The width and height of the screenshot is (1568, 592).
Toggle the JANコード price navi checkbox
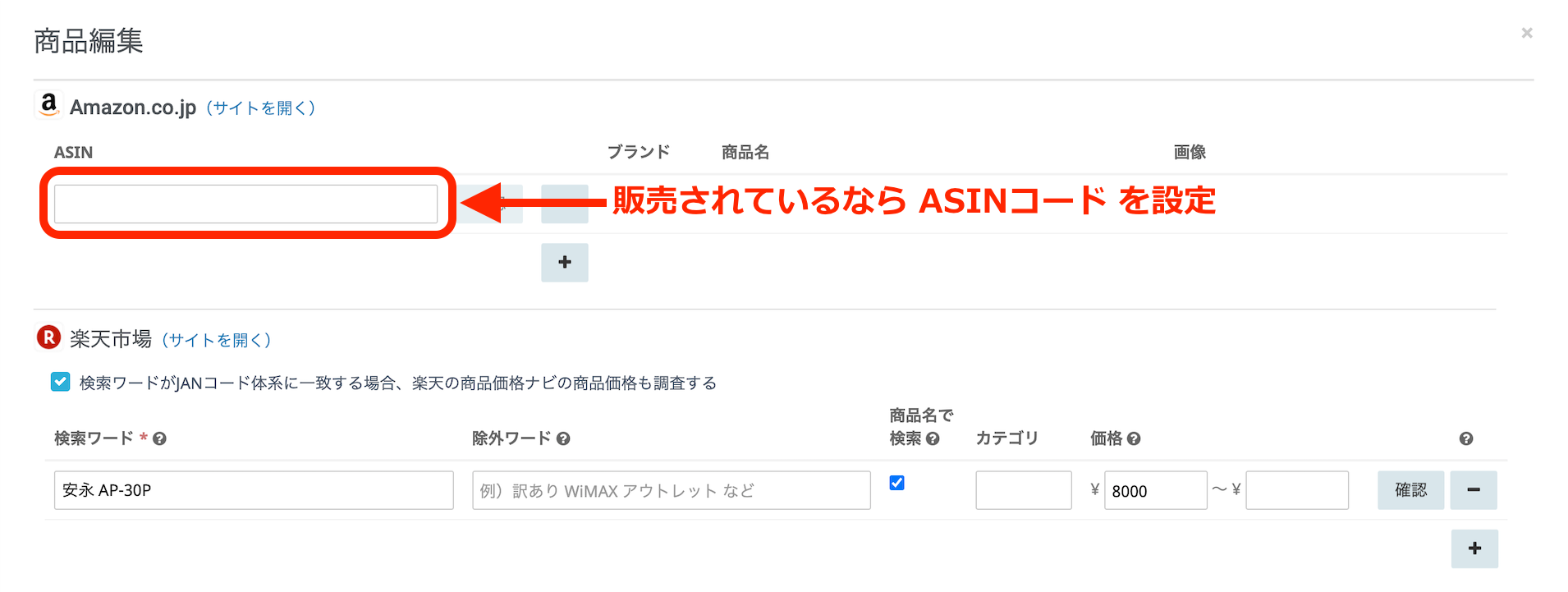pos(61,382)
